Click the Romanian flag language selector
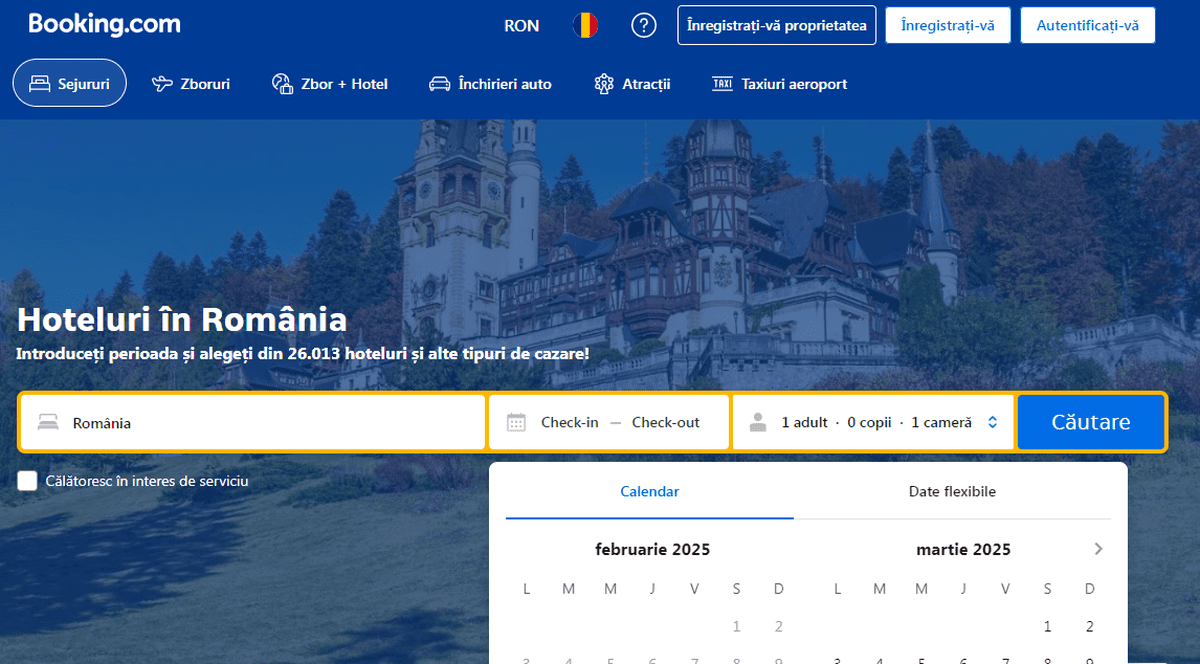This screenshot has width=1200, height=664. 585,25
